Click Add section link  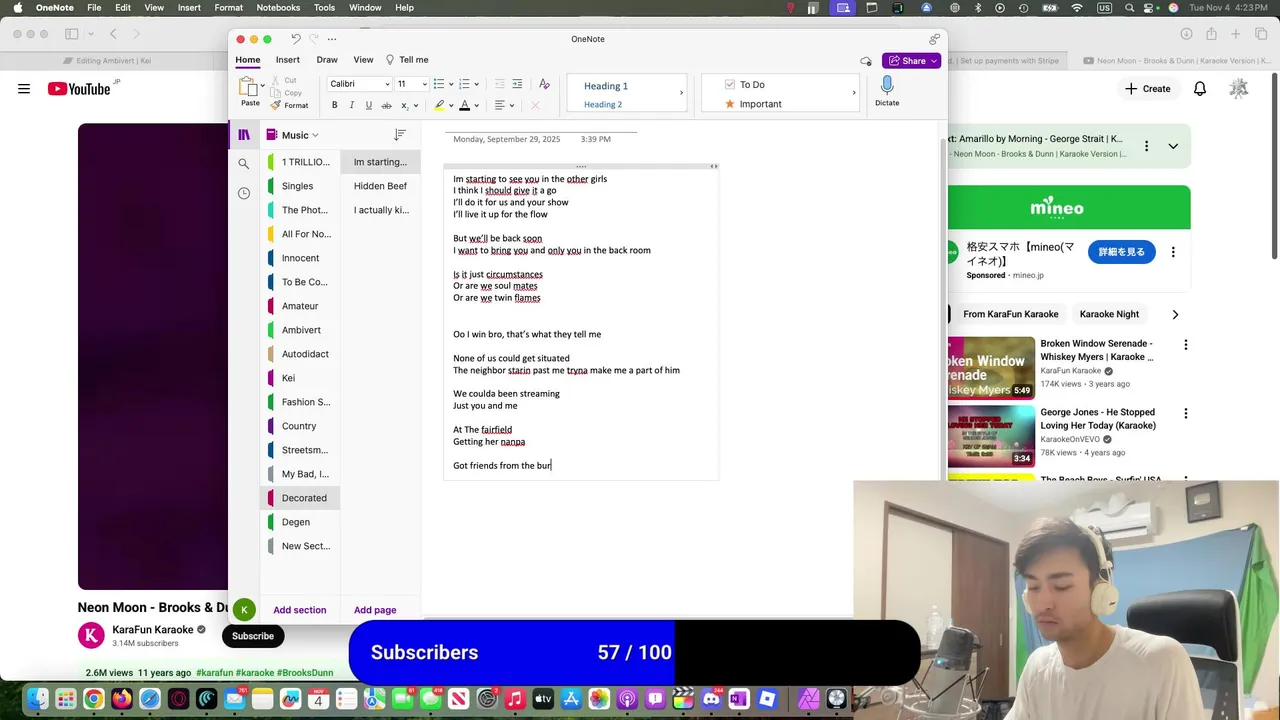300,610
